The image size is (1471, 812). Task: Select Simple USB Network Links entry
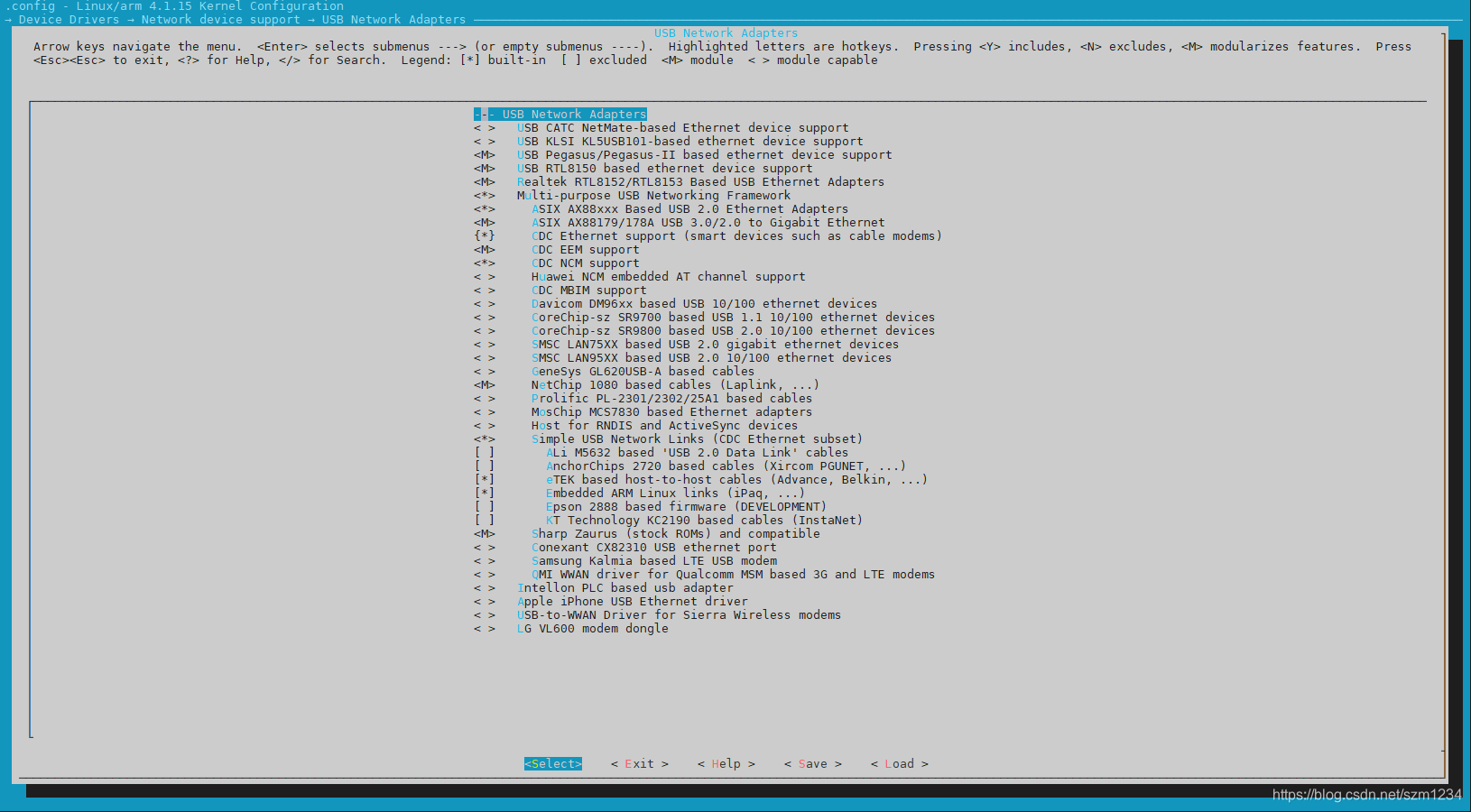pyautogui.click(x=698, y=439)
